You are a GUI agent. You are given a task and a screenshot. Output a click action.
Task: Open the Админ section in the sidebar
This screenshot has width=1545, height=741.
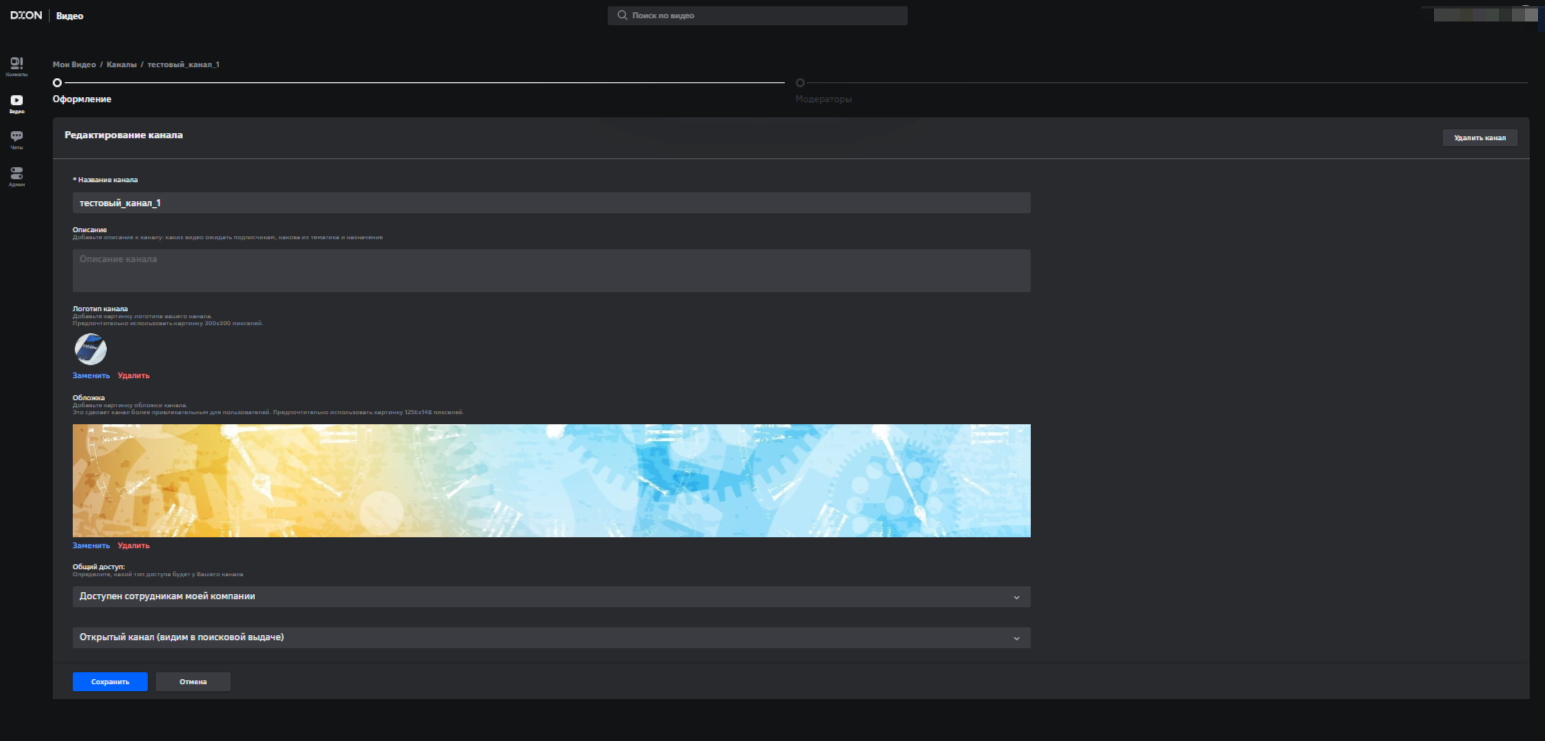coord(16,177)
